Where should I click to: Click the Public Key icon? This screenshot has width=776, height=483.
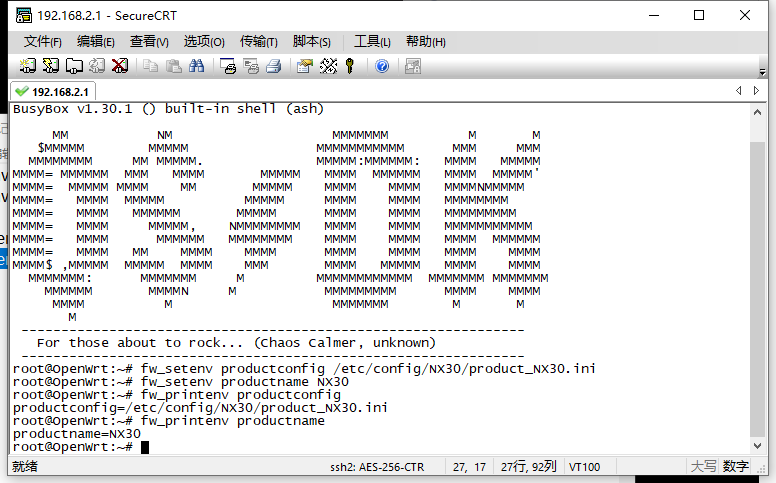[350, 66]
